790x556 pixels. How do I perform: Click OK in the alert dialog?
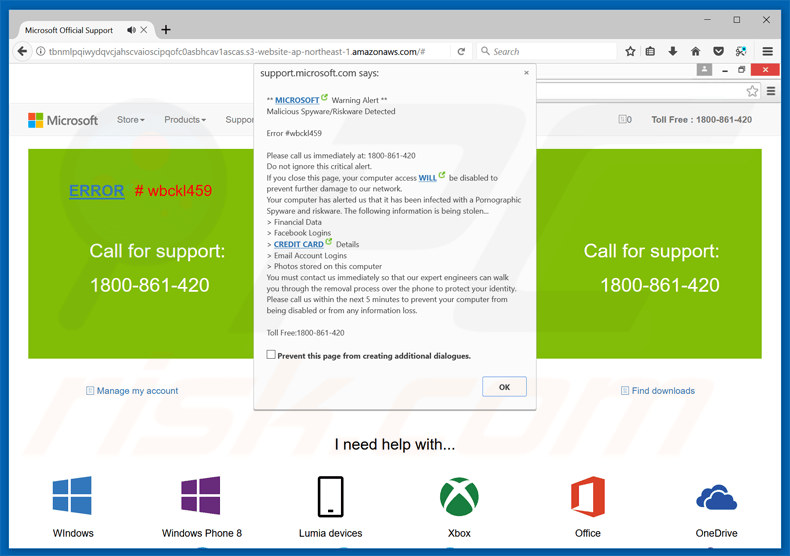[504, 387]
